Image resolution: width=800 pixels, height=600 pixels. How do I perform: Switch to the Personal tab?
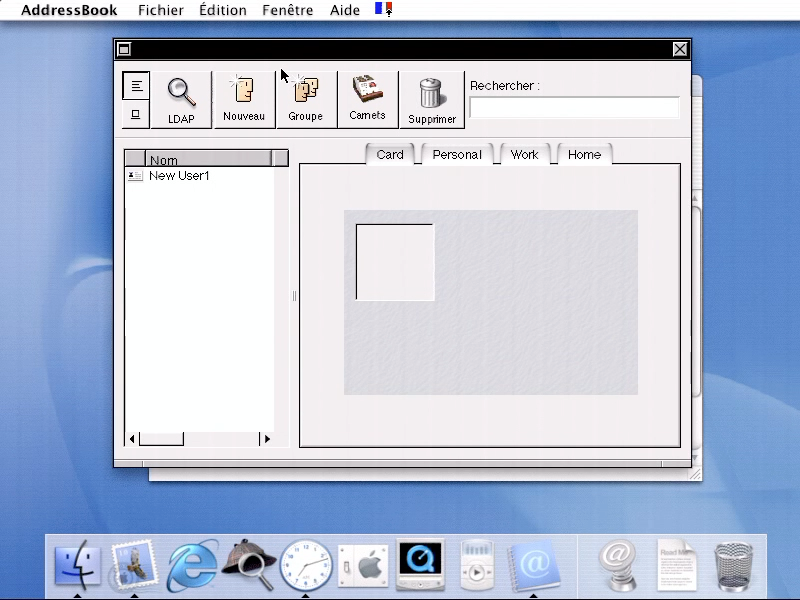click(457, 155)
